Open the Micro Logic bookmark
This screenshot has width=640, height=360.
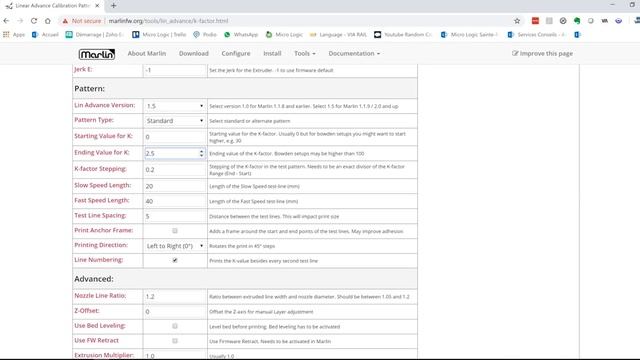[x=284, y=35]
